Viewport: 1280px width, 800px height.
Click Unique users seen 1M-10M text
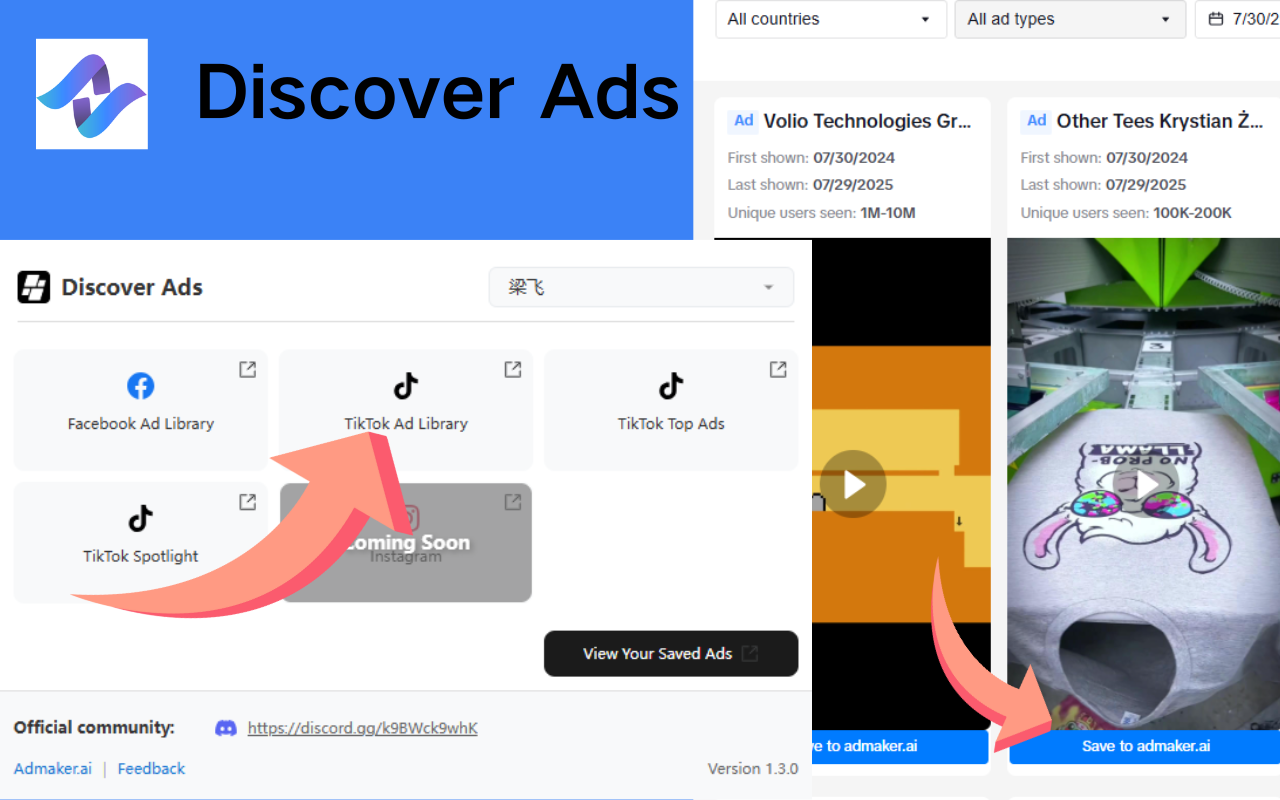coord(821,212)
